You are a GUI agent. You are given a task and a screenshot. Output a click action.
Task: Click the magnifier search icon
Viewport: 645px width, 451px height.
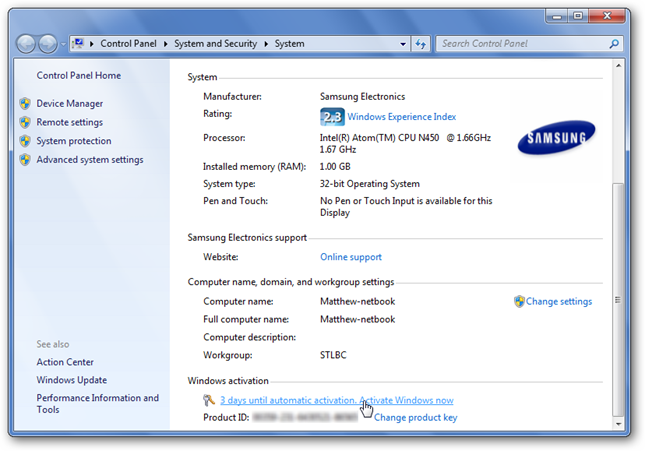pos(614,44)
